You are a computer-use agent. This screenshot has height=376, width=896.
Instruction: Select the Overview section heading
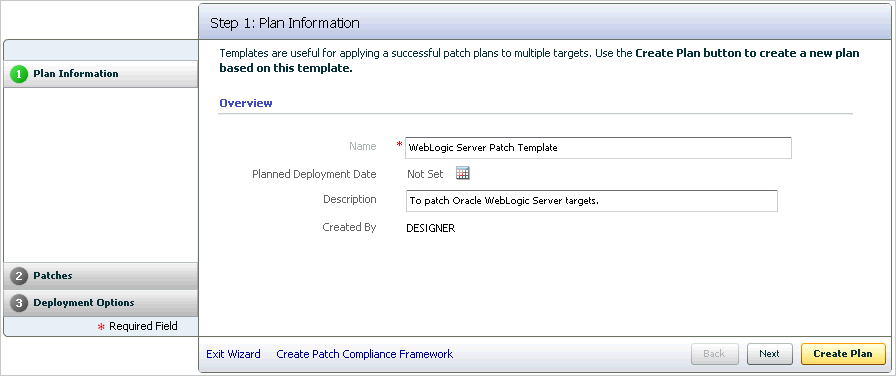(246, 103)
